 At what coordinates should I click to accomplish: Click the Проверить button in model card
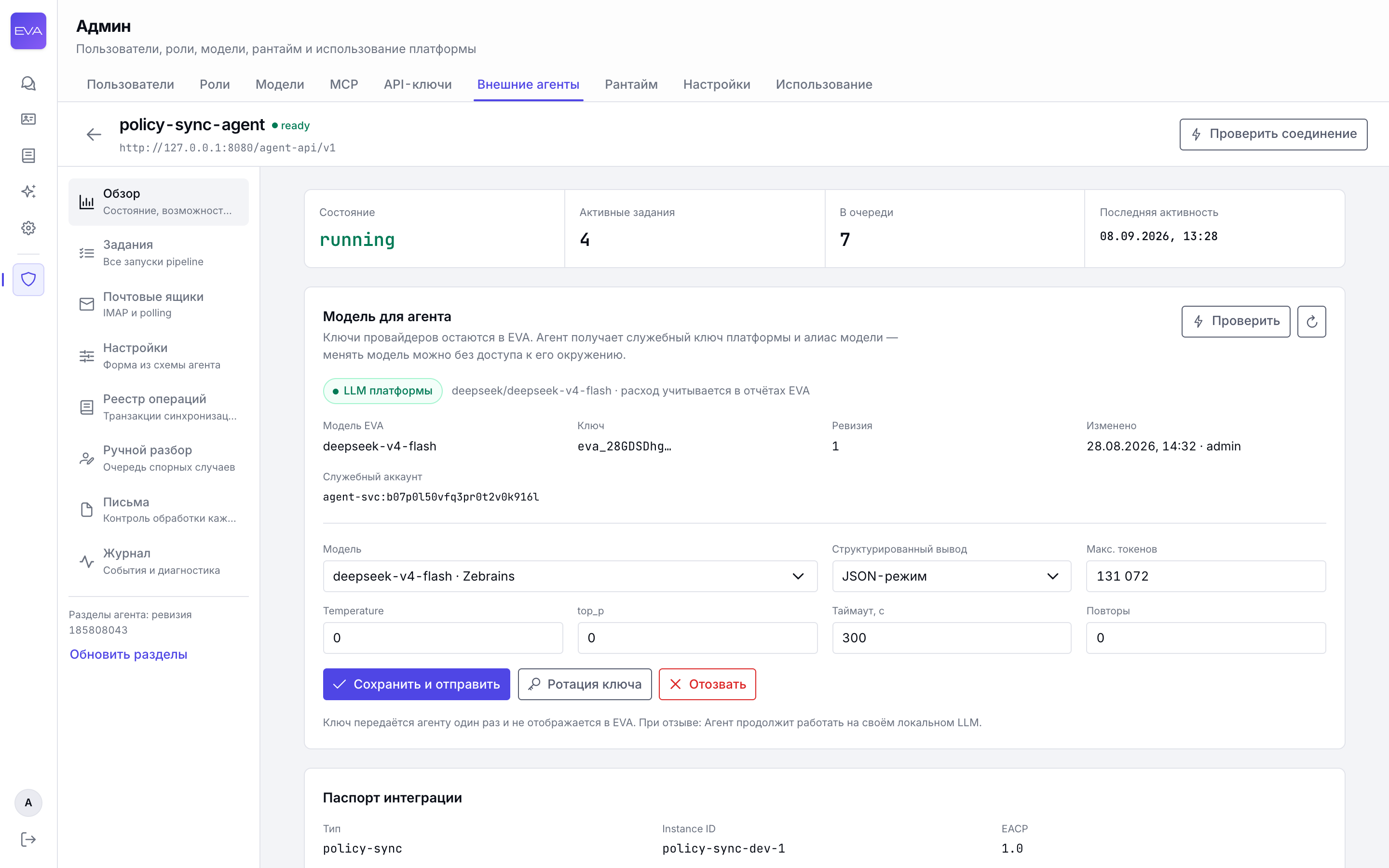point(1235,322)
